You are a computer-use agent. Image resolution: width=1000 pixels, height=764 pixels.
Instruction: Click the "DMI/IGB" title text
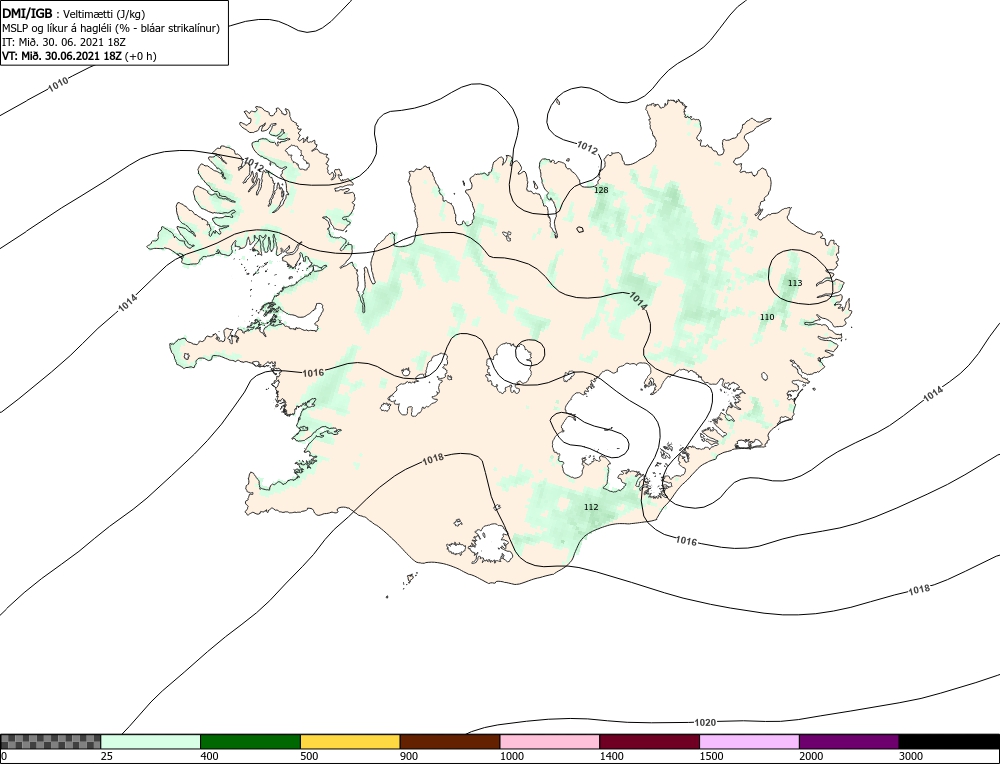(27, 12)
